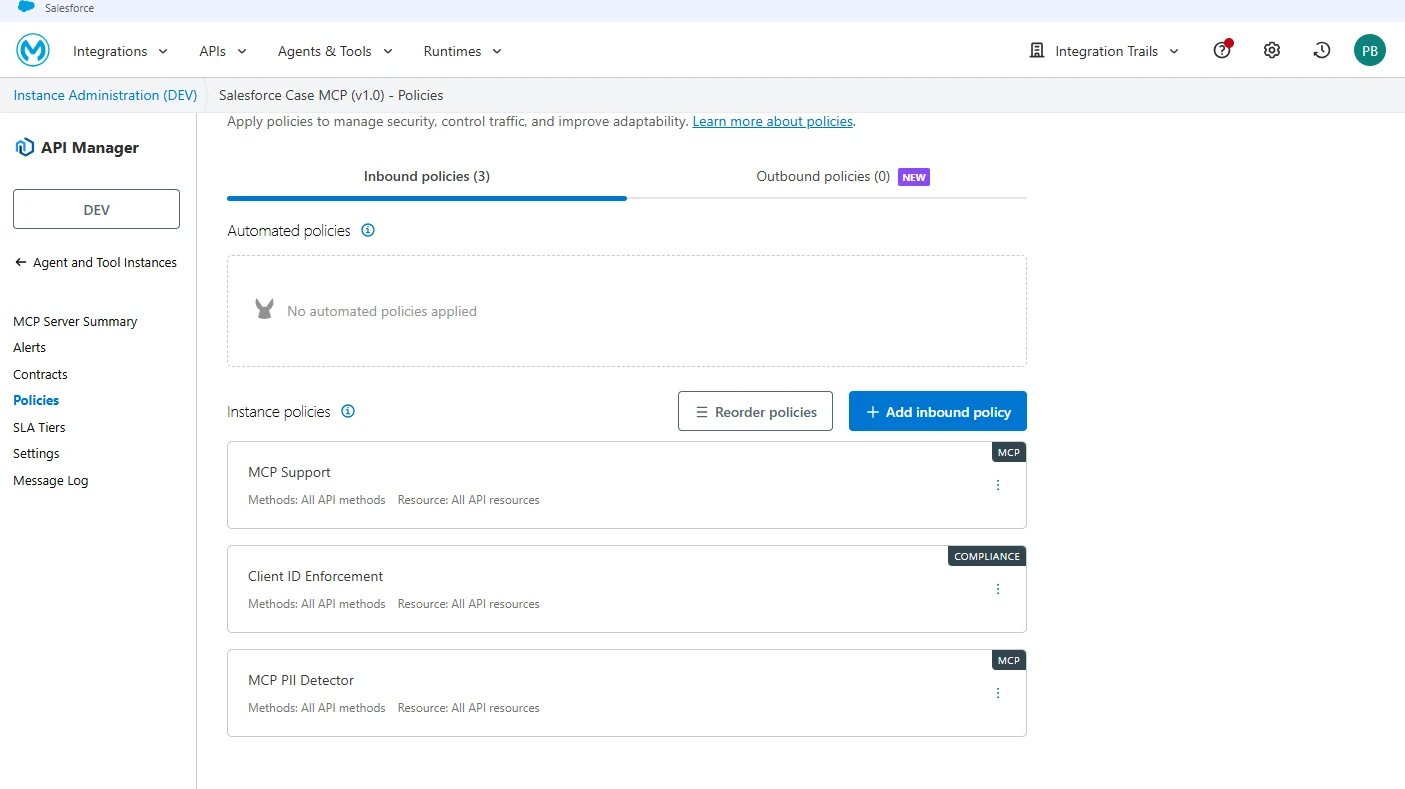Open Message Log in the sidebar
The image size is (1405, 789).
click(x=51, y=480)
